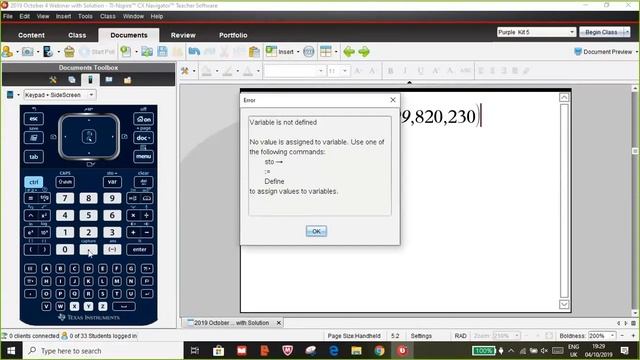Expand the page layout dropdown arrow

coord(336,52)
